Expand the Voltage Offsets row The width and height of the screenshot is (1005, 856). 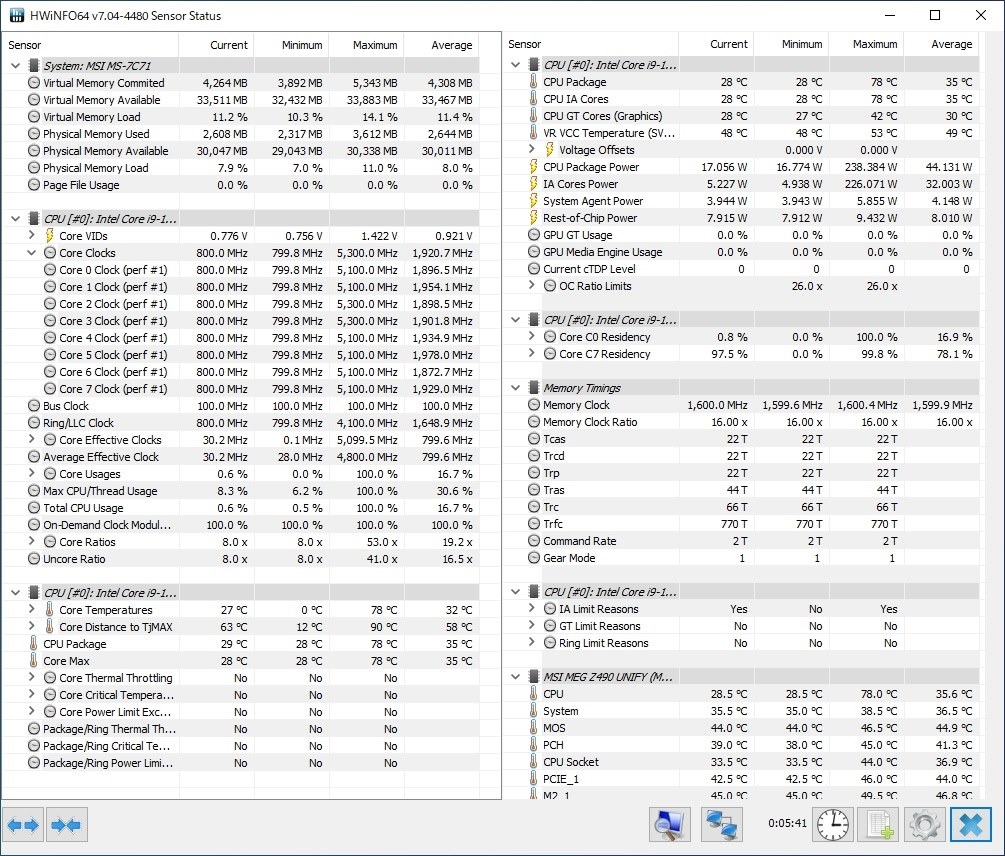point(531,149)
